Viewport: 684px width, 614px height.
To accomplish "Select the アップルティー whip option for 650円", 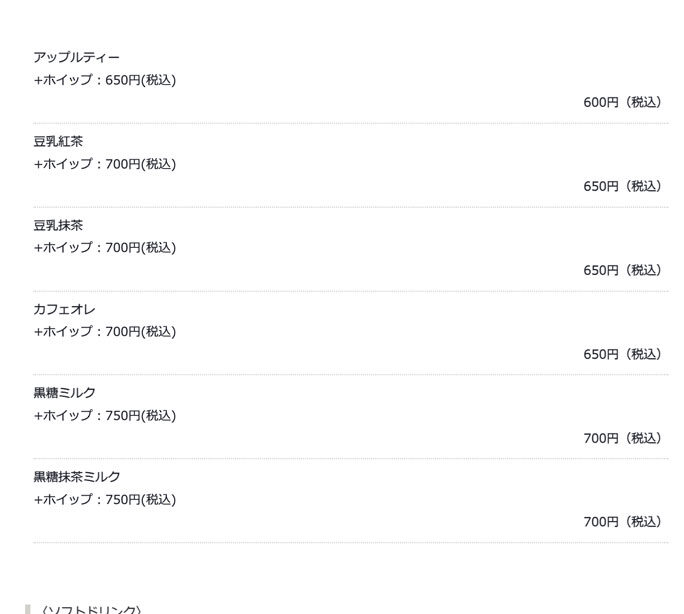I will [104, 80].
